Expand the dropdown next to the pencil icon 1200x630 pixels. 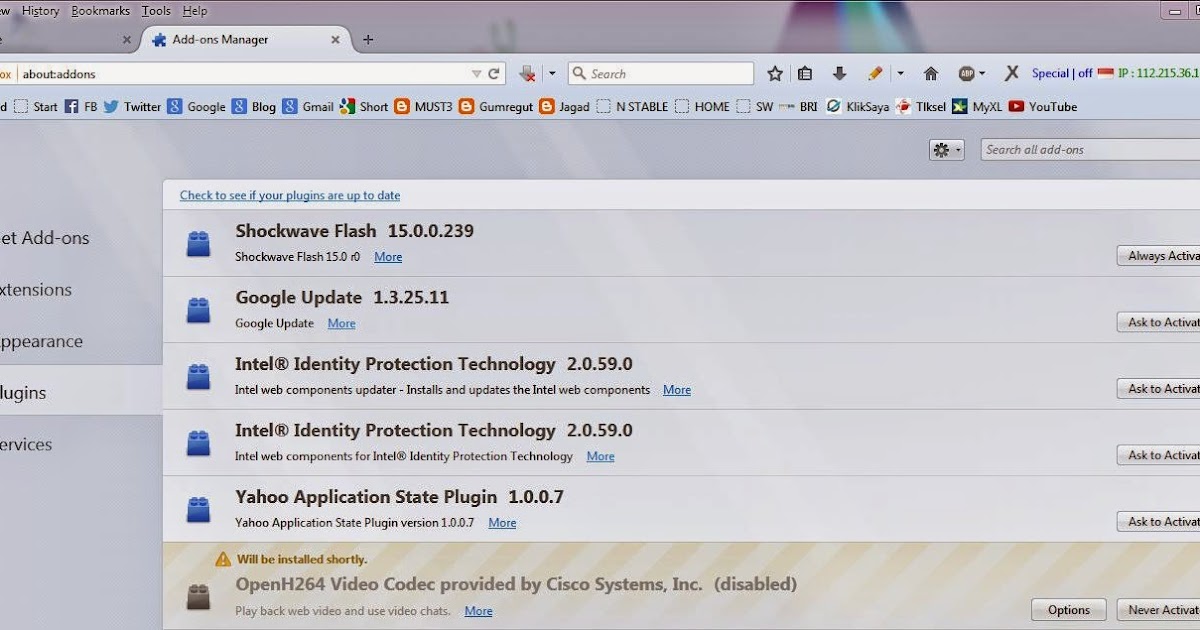point(900,74)
